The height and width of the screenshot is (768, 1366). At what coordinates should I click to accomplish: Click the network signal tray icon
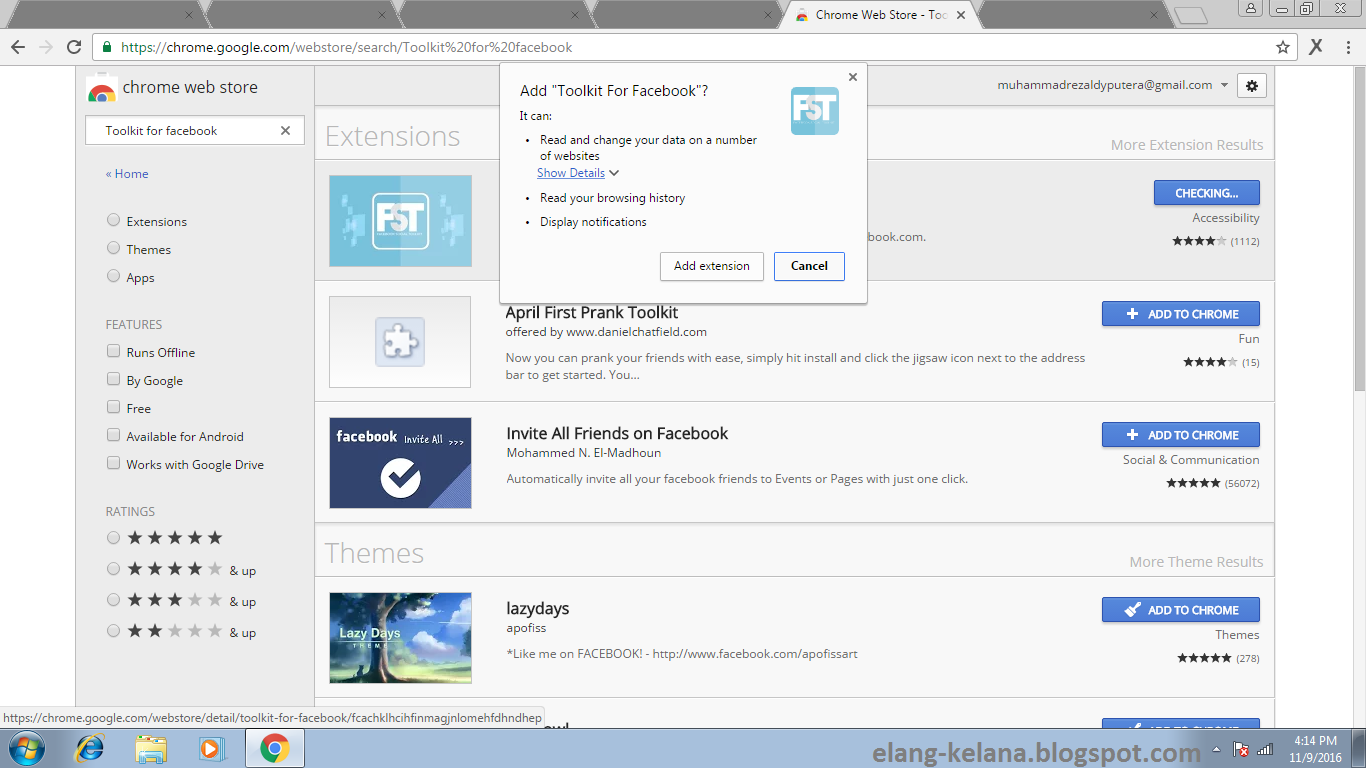click(1264, 749)
